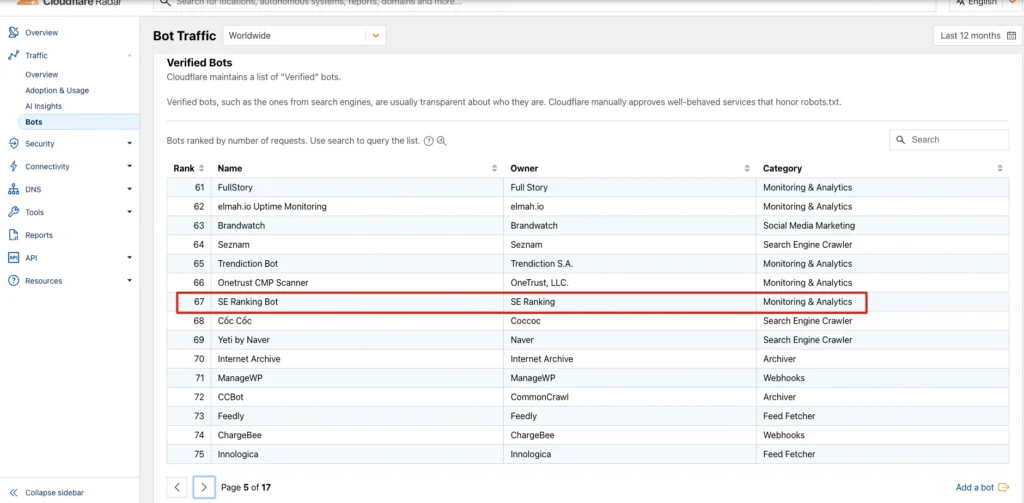Click elmah.io Uptime Monitoring row name
Viewport: 1024px width, 503px height.
pos(272,206)
